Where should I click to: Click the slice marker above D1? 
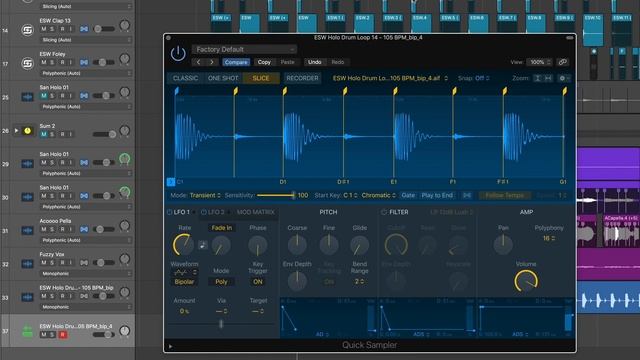click(284, 91)
